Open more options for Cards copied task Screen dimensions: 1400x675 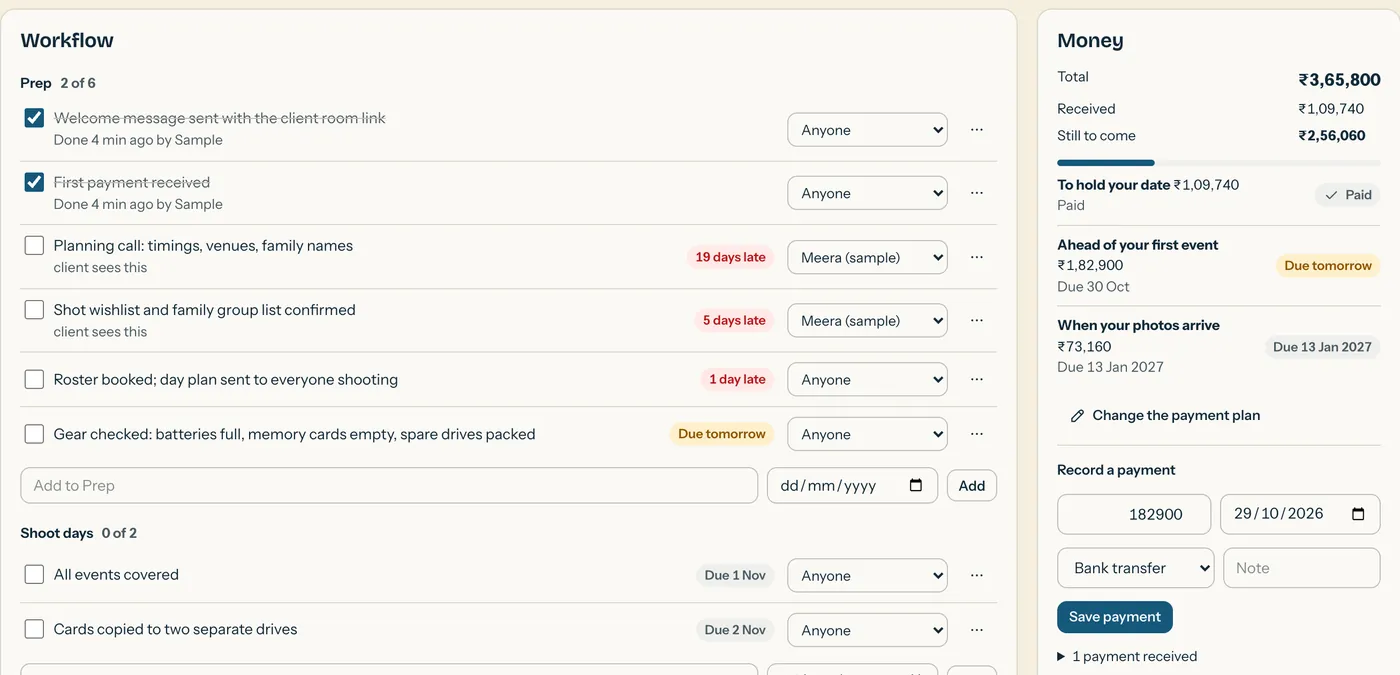click(x=977, y=630)
